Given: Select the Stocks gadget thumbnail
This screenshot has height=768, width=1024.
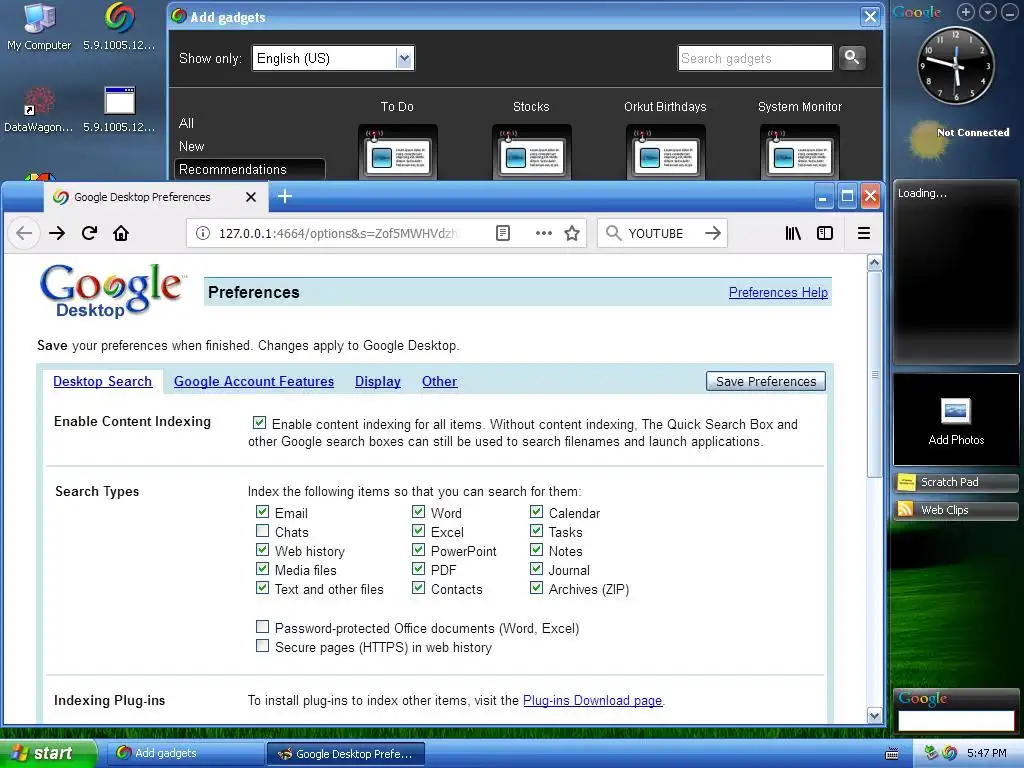Looking at the screenshot, I should (532, 152).
